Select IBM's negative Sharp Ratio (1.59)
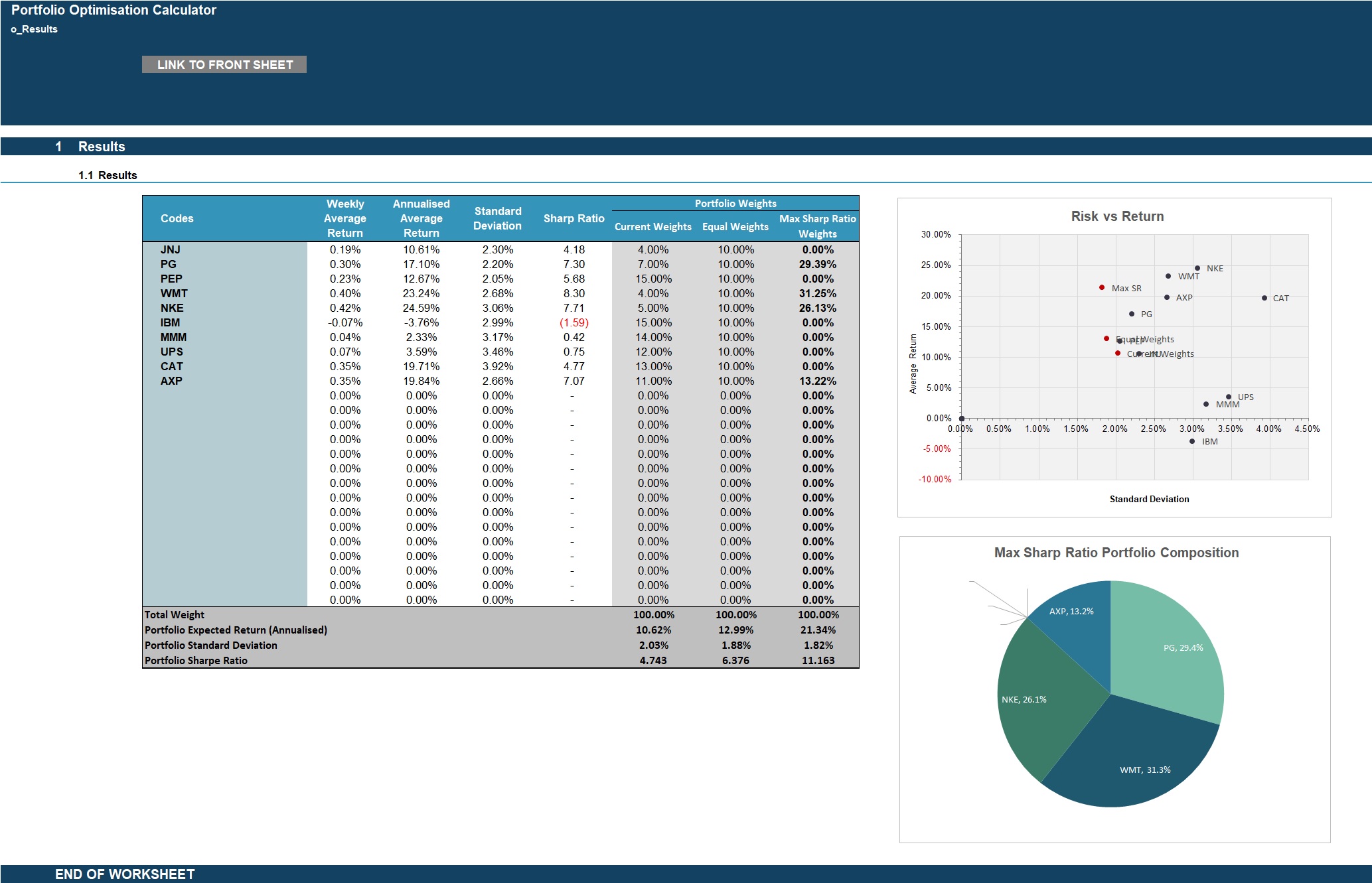The image size is (1372, 883). pyautogui.click(x=574, y=322)
